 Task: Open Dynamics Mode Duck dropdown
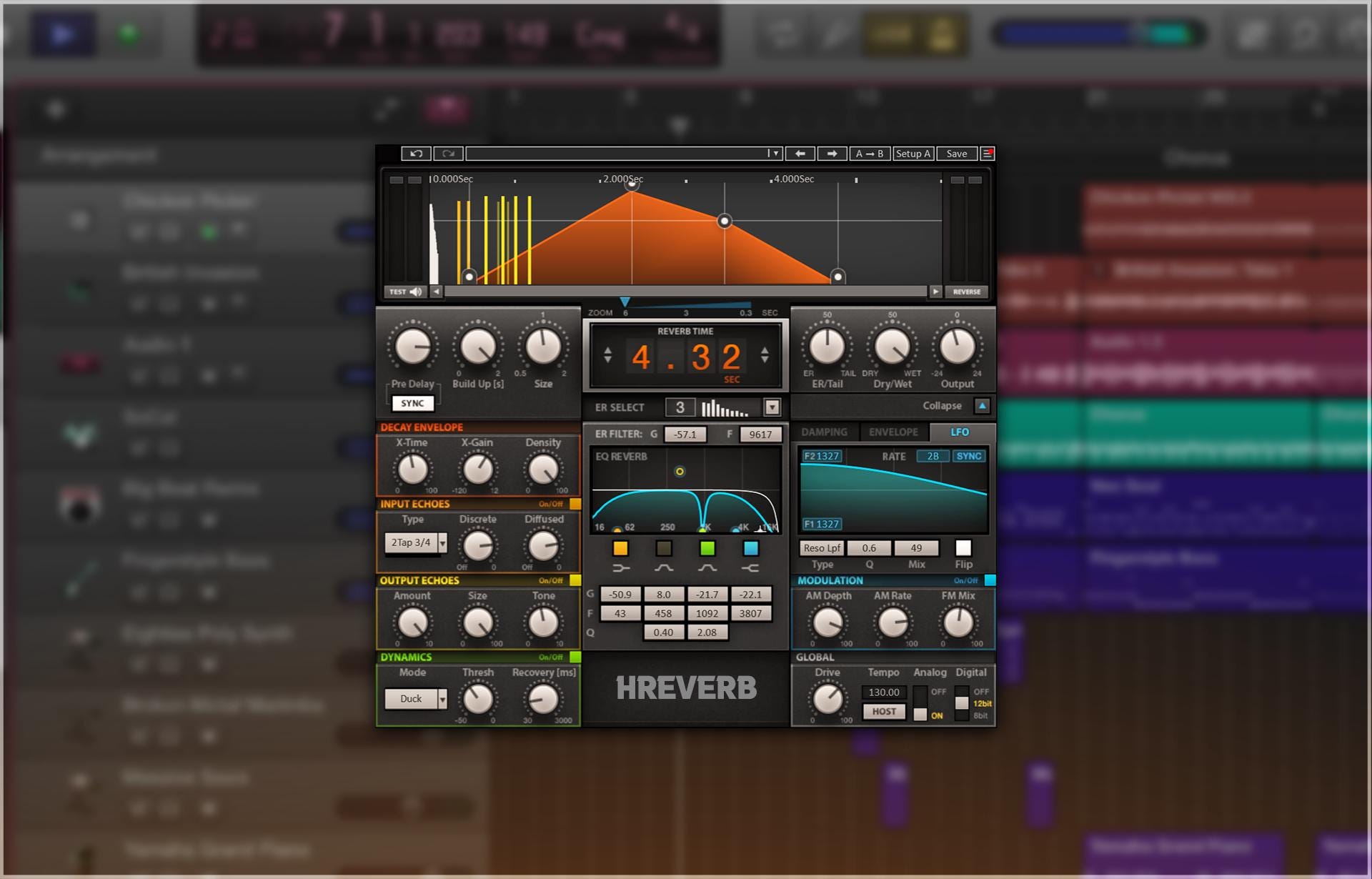pyautogui.click(x=416, y=699)
